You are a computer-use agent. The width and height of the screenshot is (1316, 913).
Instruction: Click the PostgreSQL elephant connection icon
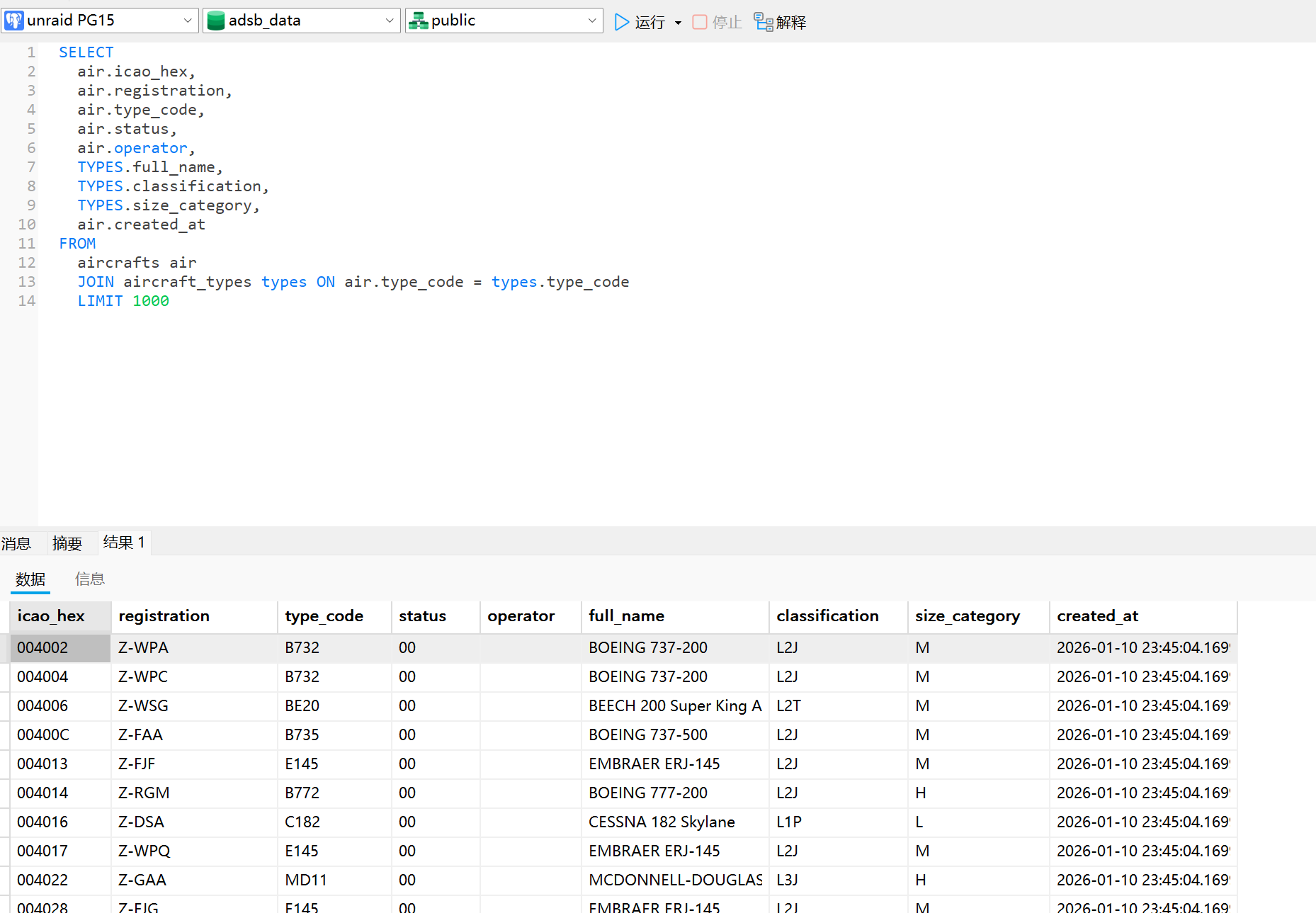point(14,21)
